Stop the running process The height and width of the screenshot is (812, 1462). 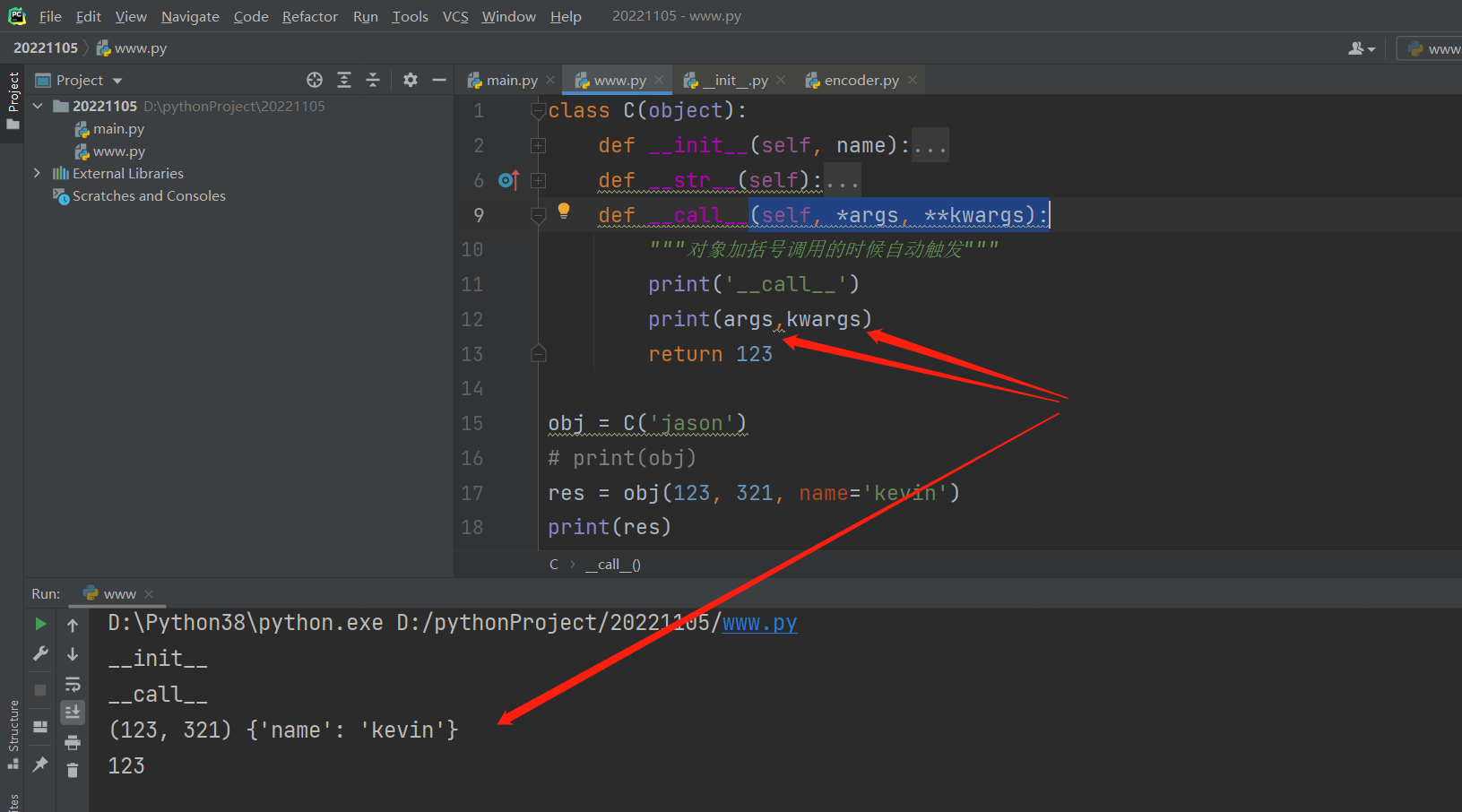40,690
